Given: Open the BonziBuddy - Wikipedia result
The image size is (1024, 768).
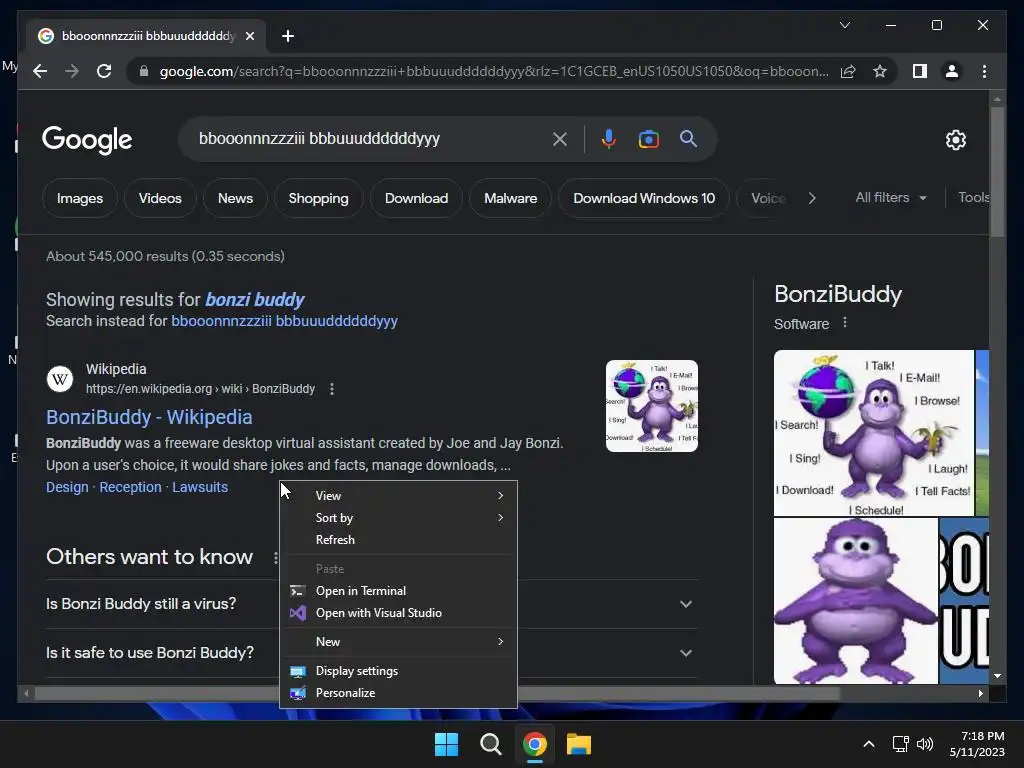Looking at the screenshot, I should pos(149,417).
